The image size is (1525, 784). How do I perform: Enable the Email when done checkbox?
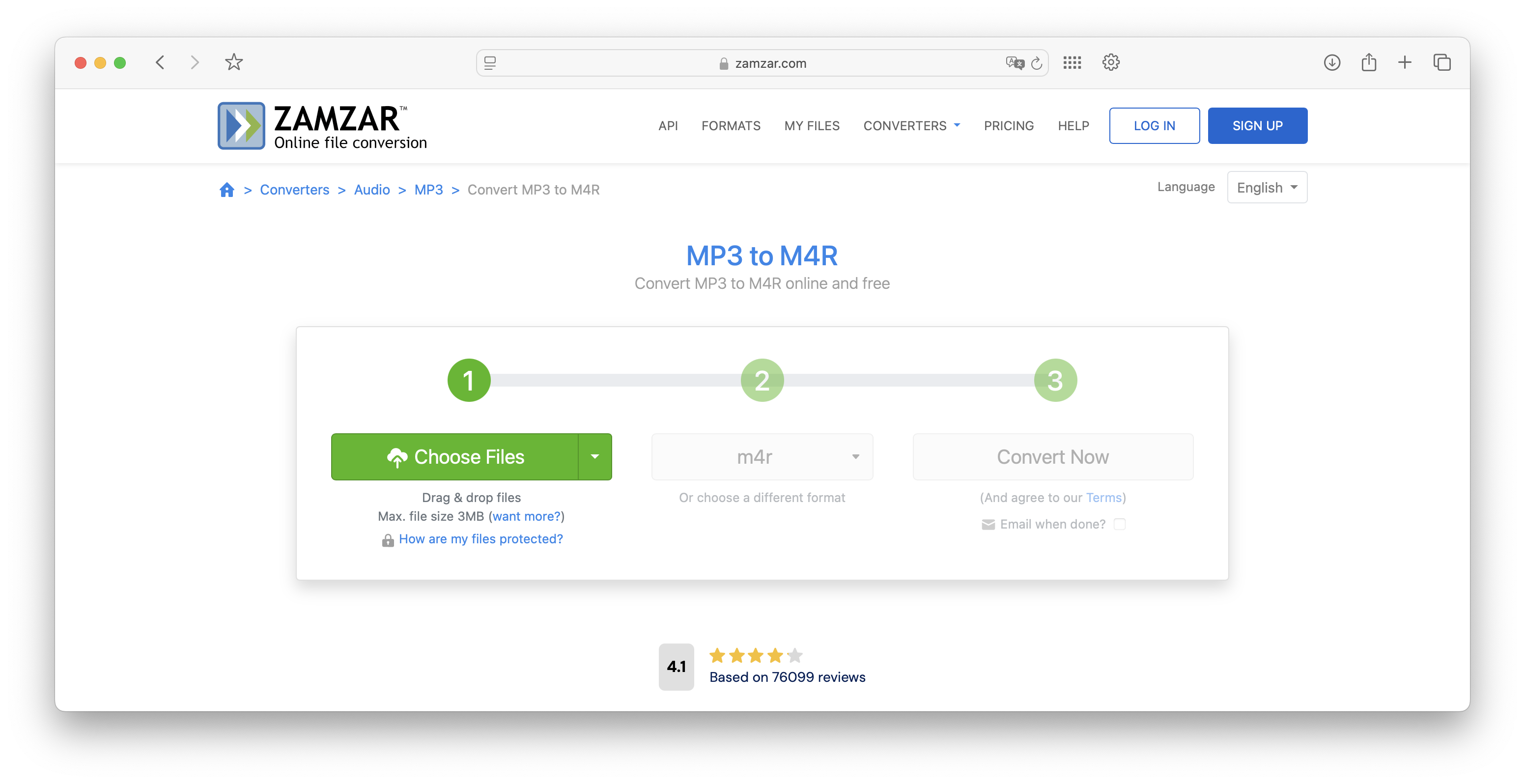[1120, 524]
